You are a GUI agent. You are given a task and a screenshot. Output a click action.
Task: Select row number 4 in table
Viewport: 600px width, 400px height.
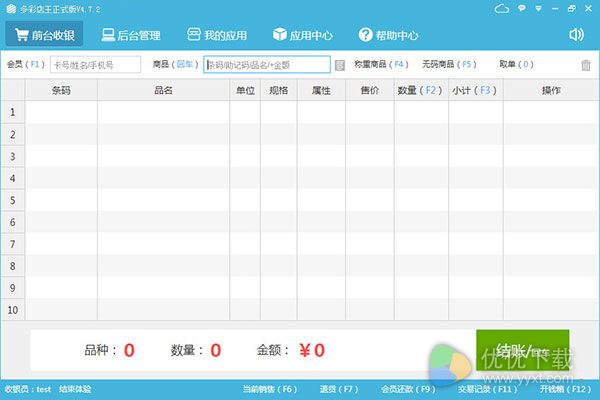click(13, 178)
